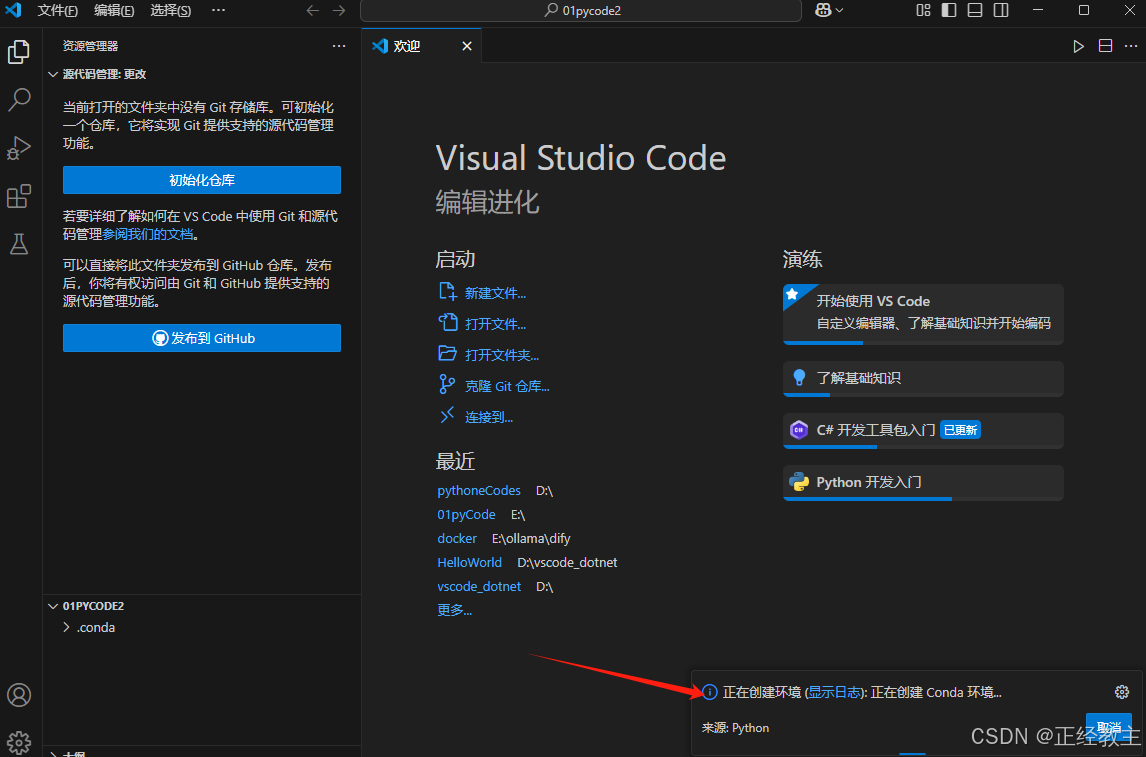Open the 选择(S) menu
1146x757 pixels.
(170, 10)
